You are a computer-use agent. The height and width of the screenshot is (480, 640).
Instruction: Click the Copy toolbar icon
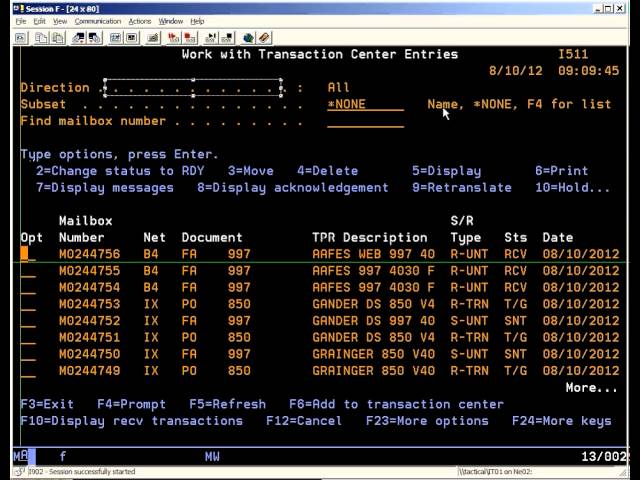click(x=41, y=38)
